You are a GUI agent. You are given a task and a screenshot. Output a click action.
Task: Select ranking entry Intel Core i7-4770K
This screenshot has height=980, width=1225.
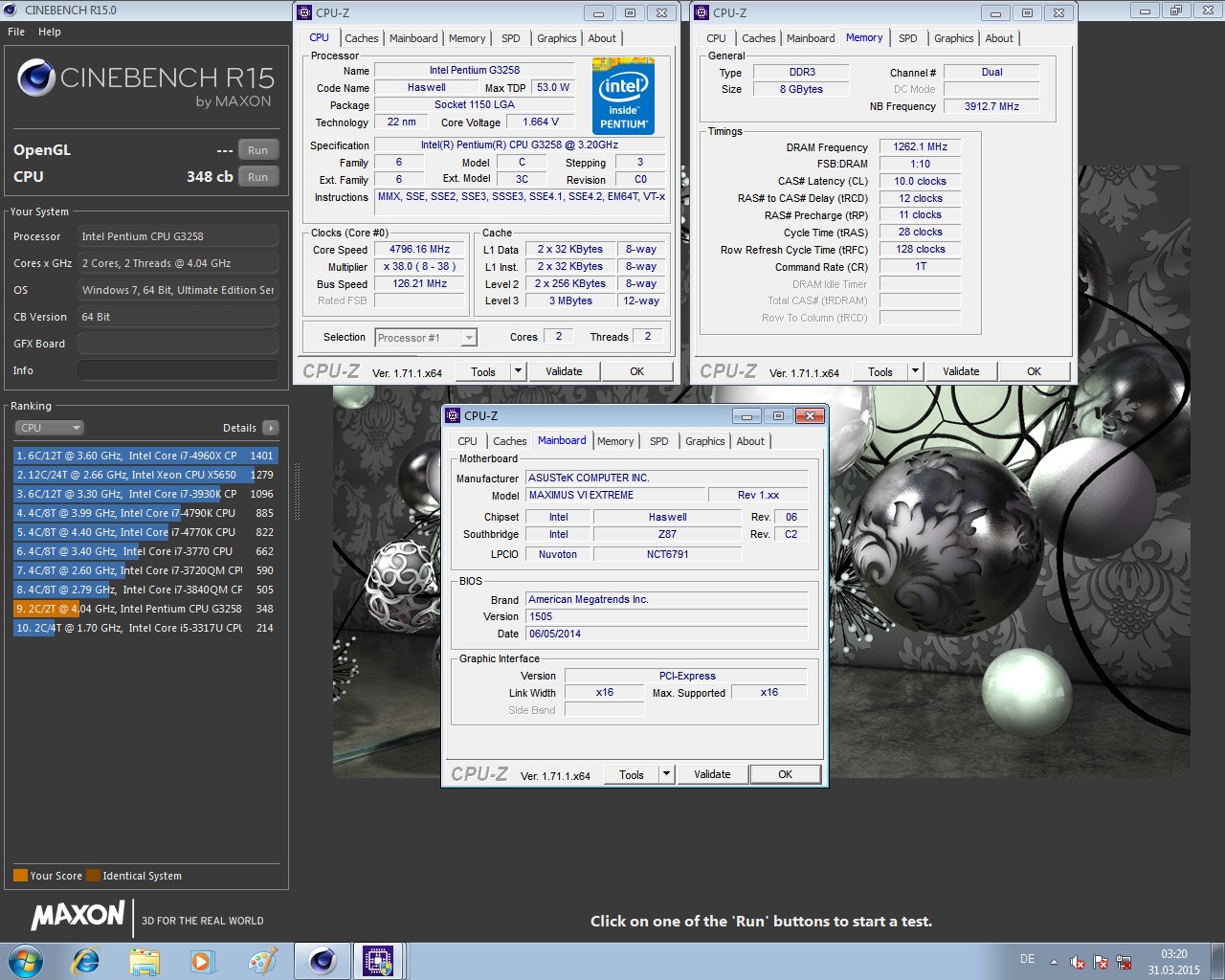(145, 532)
